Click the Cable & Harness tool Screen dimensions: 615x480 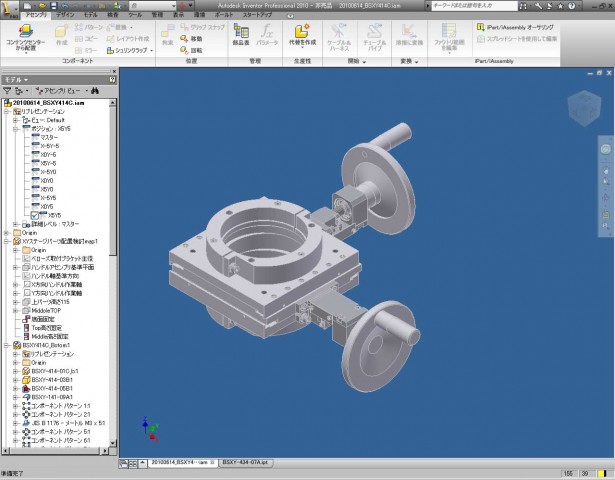339,37
